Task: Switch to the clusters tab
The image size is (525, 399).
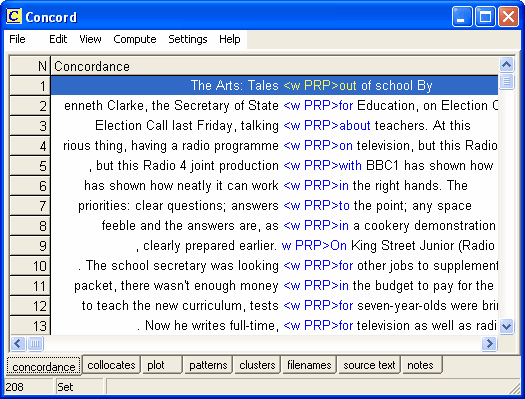Action: point(257,365)
